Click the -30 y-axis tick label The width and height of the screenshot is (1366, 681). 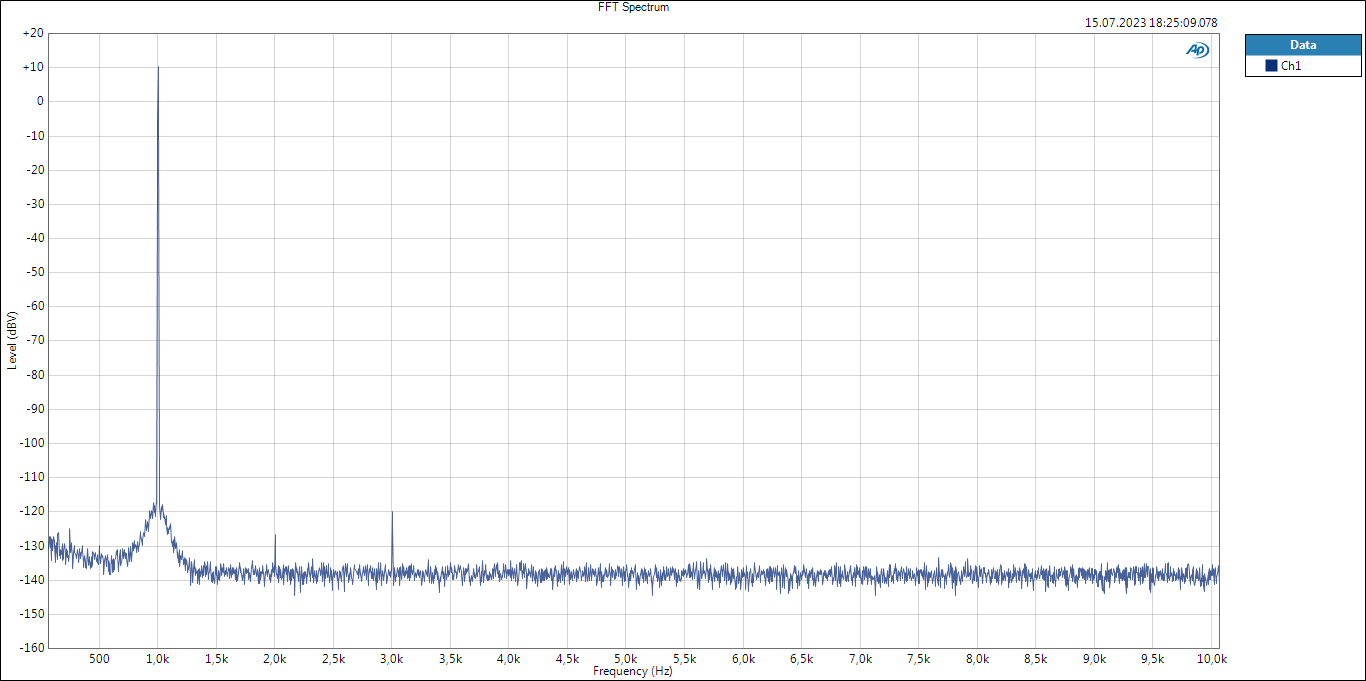(34, 204)
